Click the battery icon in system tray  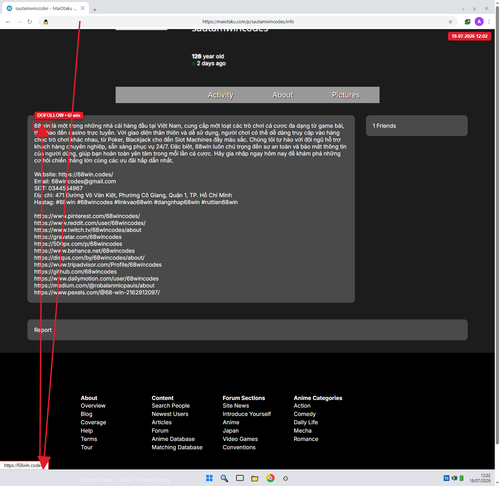(462, 478)
